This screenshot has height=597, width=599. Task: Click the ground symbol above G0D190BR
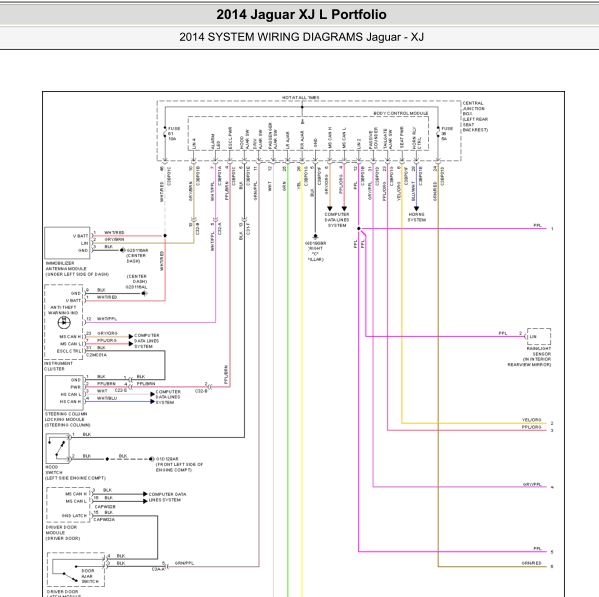coord(316,237)
